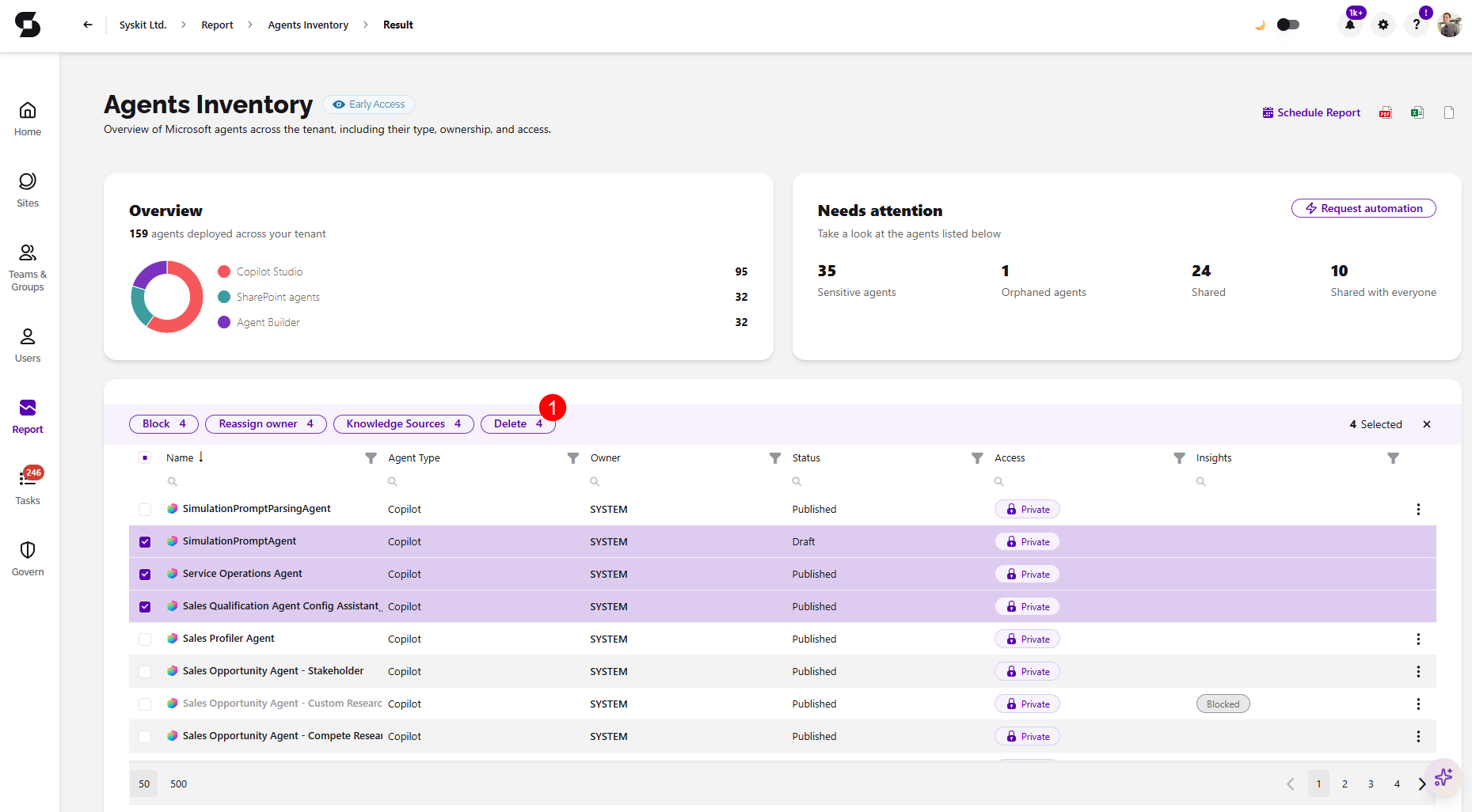The width and height of the screenshot is (1472, 812).
Task: Open the notifications bell
Action: pyautogui.click(x=1350, y=25)
